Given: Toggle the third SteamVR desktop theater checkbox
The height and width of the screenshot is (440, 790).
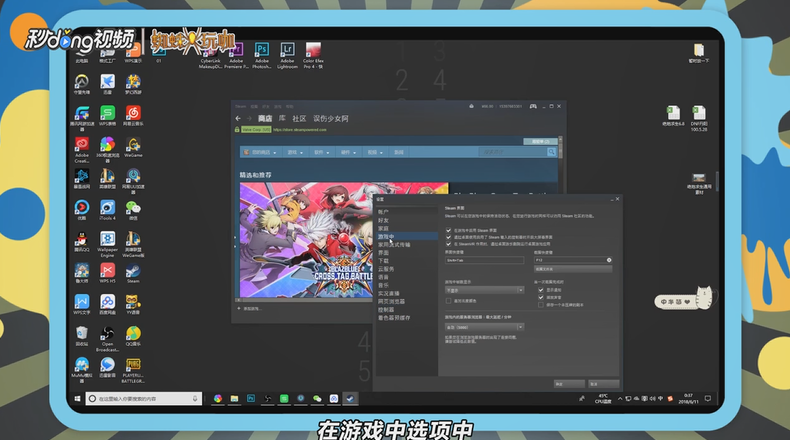Looking at the screenshot, I should click(448, 243).
